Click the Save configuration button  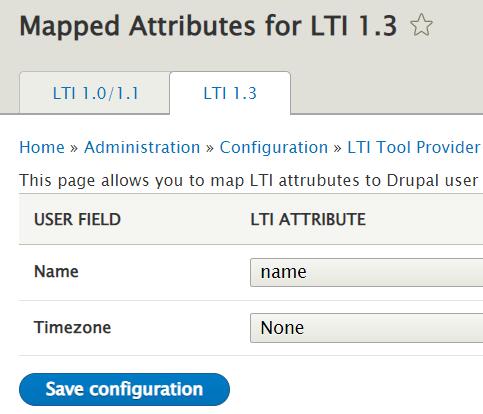(x=124, y=389)
